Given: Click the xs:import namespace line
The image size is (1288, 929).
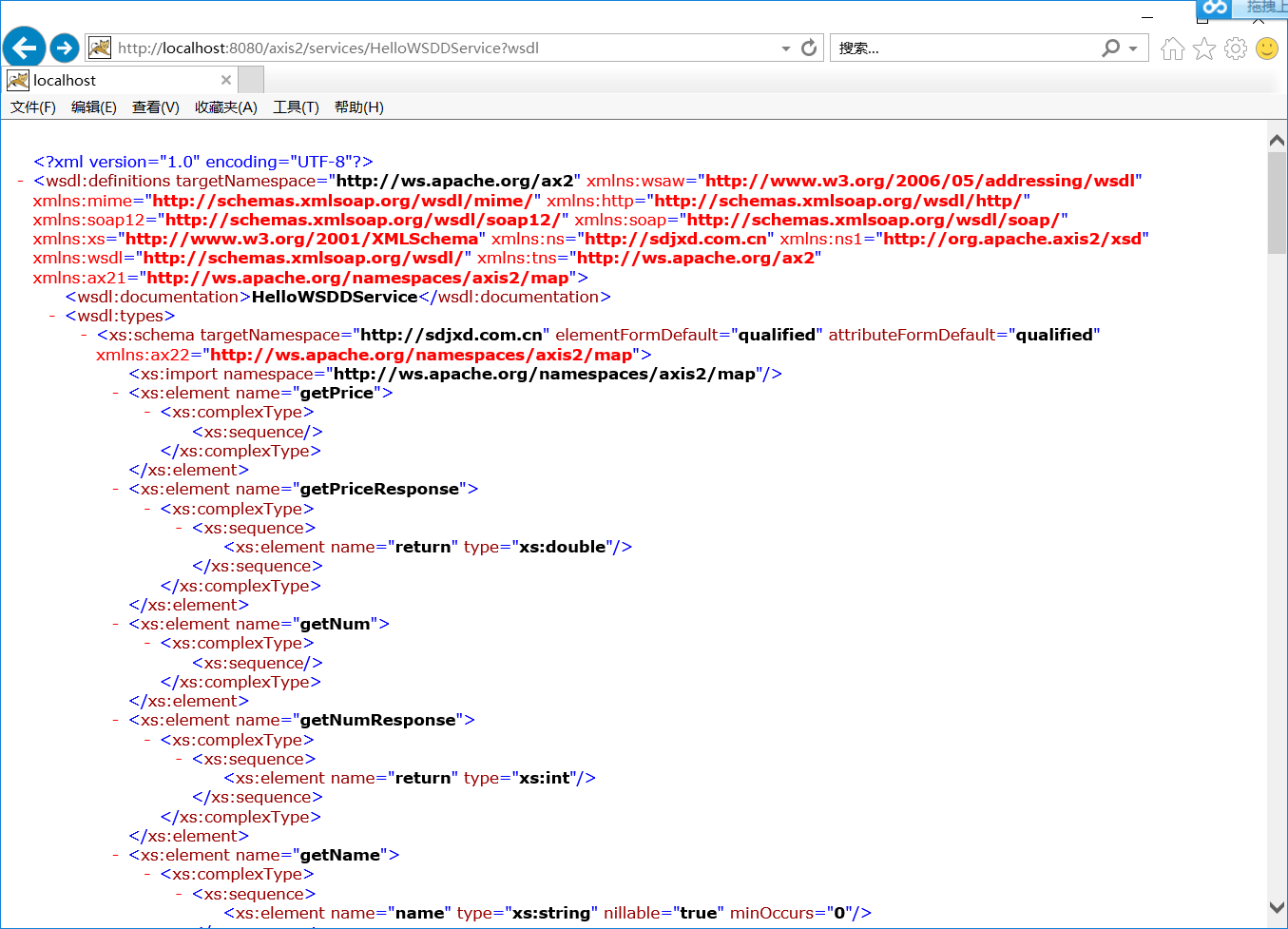Looking at the screenshot, I should coord(455,374).
